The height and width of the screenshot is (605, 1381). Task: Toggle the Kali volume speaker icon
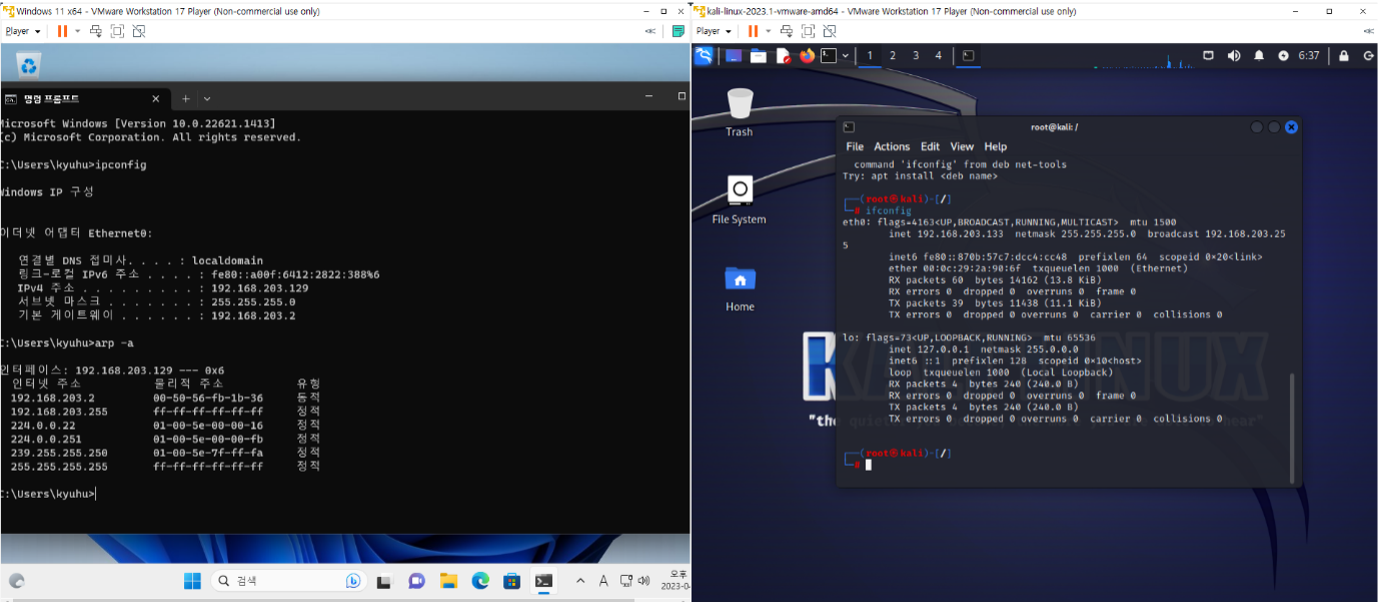(1234, 56)
